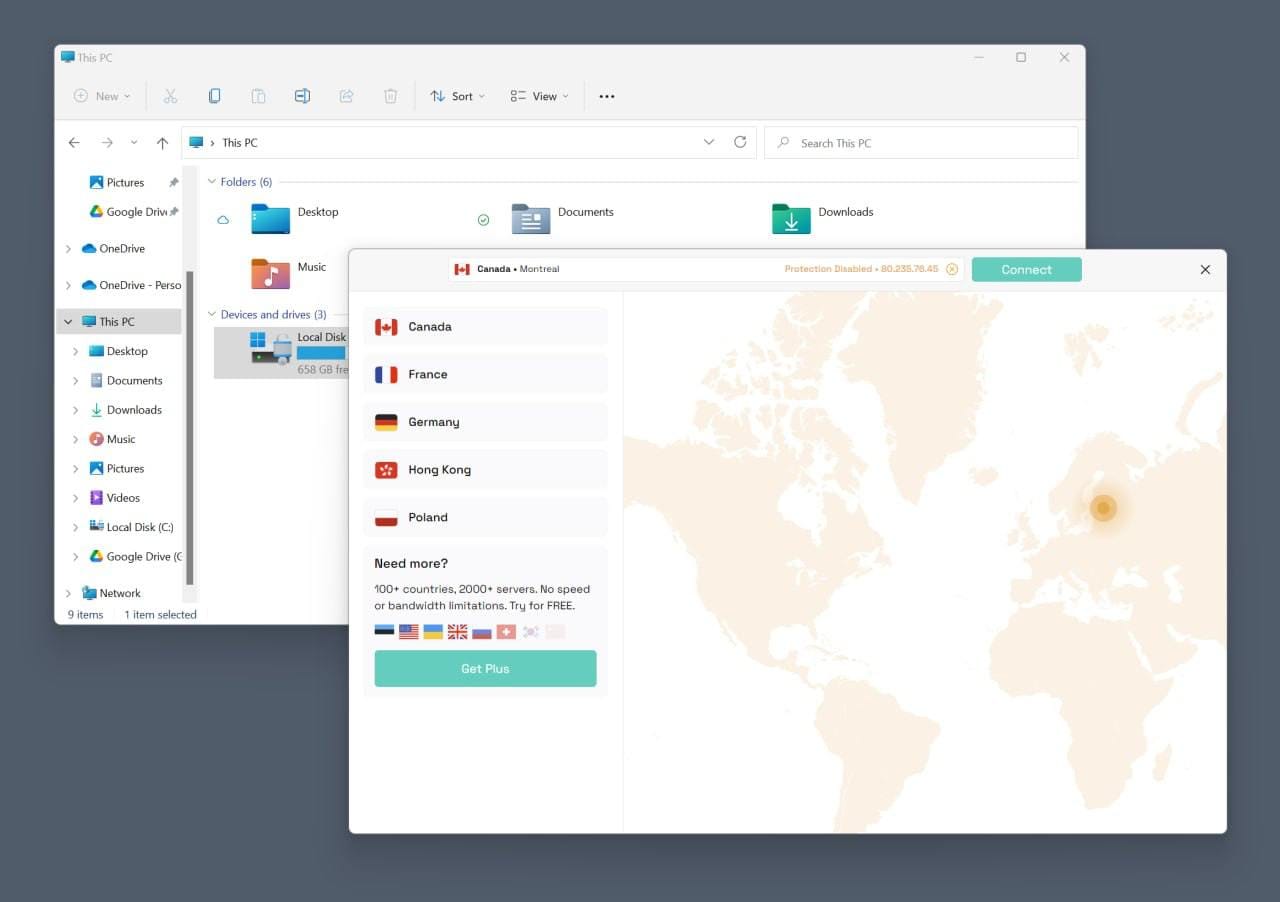Screen dimensions: 1280x902
Task: Open the Desktop folder in Folders section
Action: [x=270, y=218]
